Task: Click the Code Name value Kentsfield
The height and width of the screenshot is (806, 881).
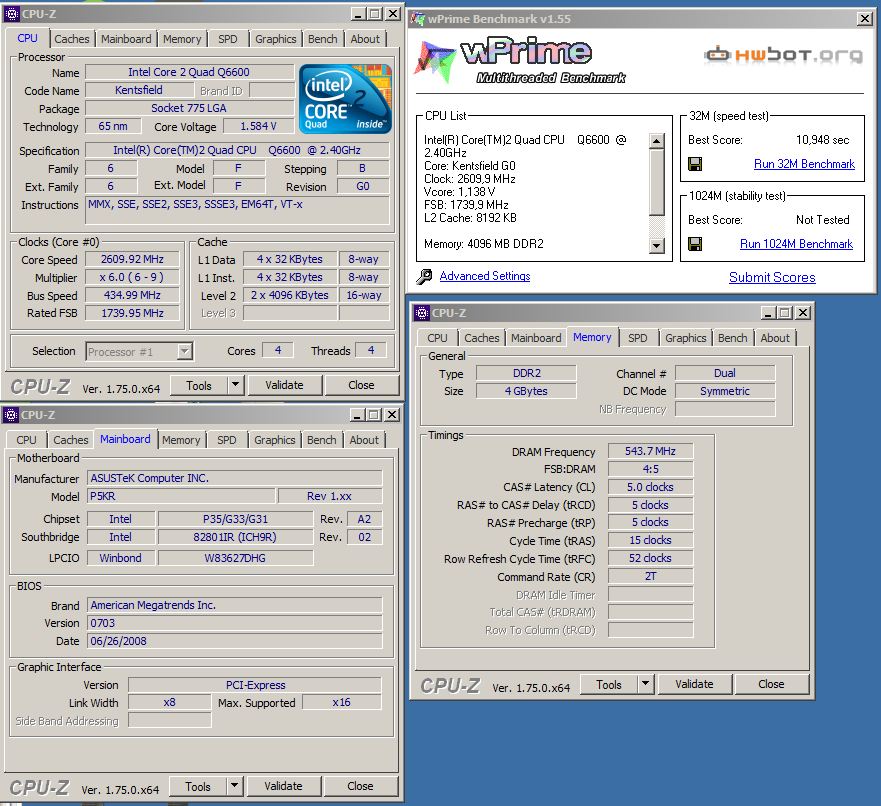Action: (139, 90)
